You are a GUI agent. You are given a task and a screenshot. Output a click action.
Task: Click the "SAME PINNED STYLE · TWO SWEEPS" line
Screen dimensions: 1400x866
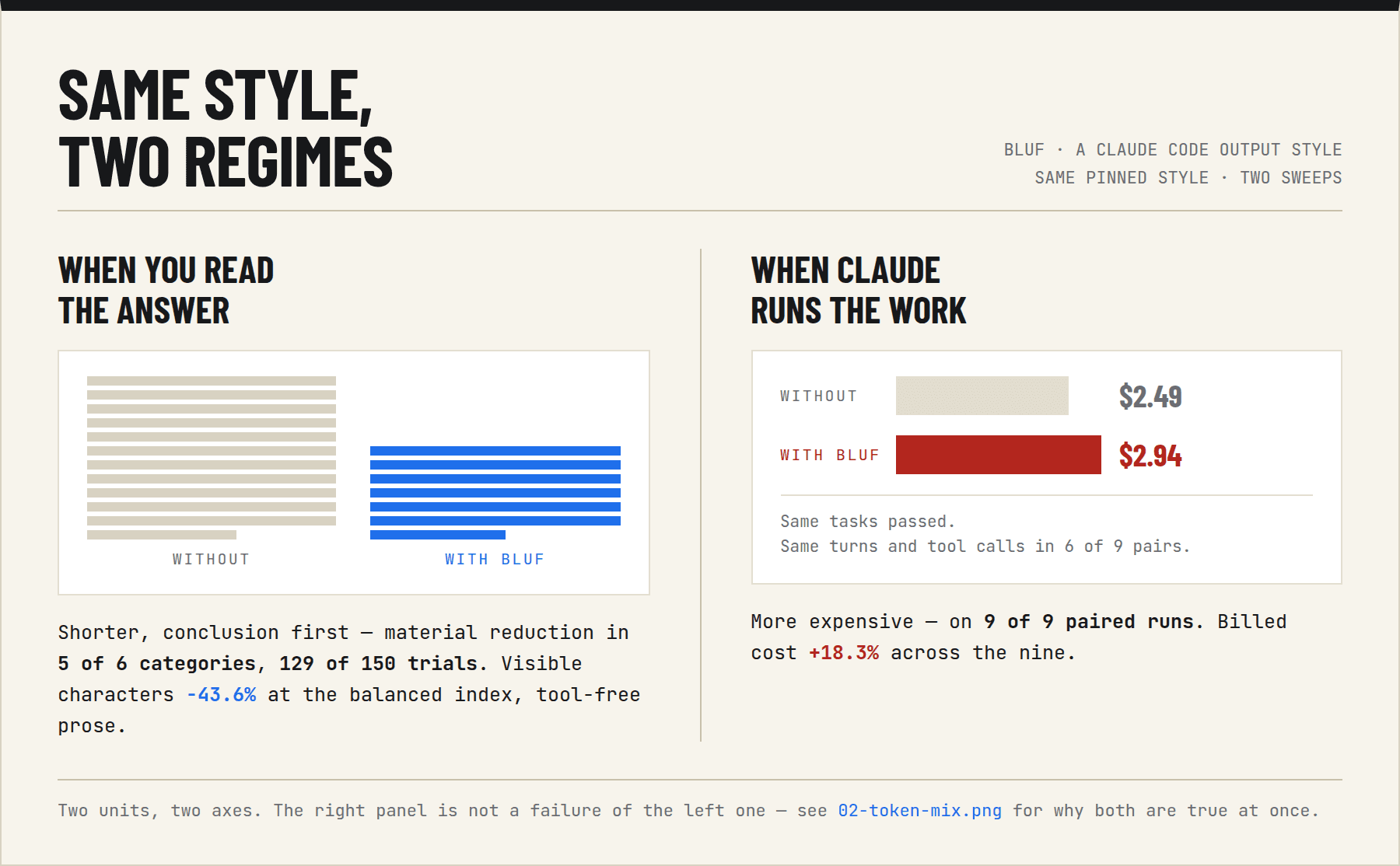tap(1188, 178)
